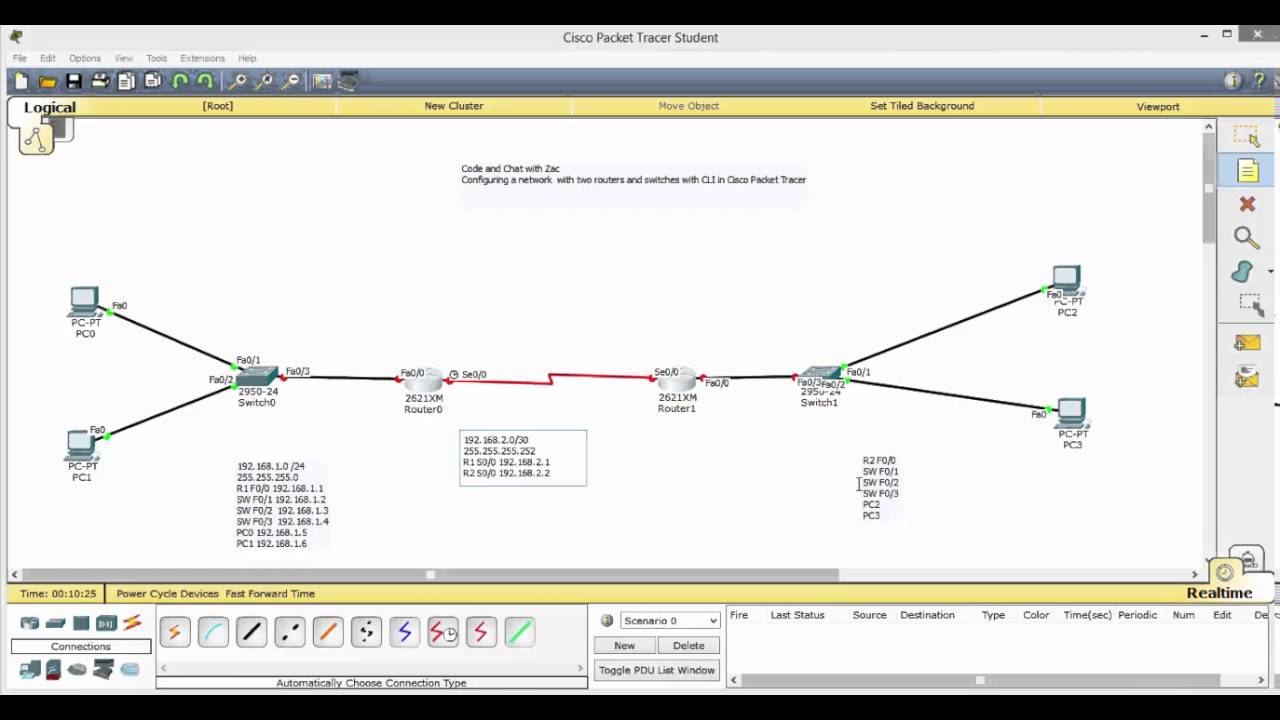This screenshot has height=720, width=1280.
Task: Select WAN Emulation cloud category icon
Action: click(x=77, y=670)
